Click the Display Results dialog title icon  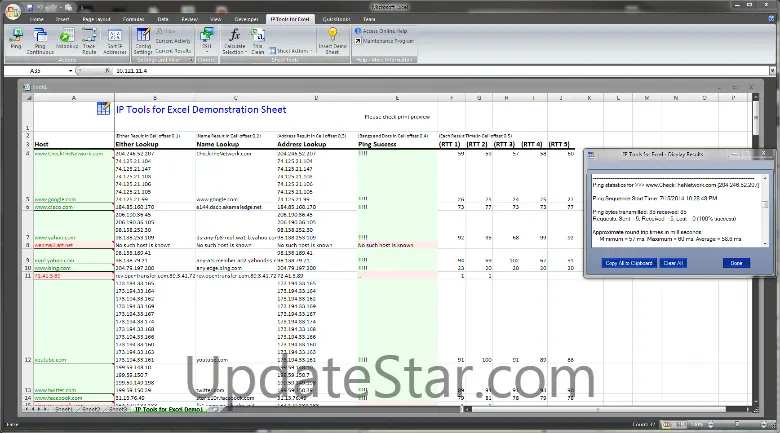click(x=591, y=155)
